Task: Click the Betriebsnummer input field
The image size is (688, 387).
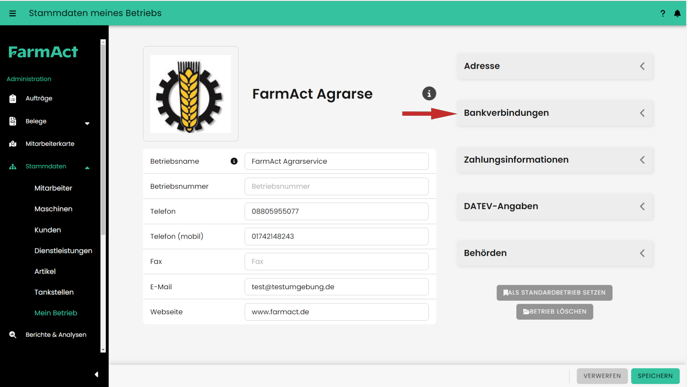Action: pyautogui.click(x=336, y=186)
